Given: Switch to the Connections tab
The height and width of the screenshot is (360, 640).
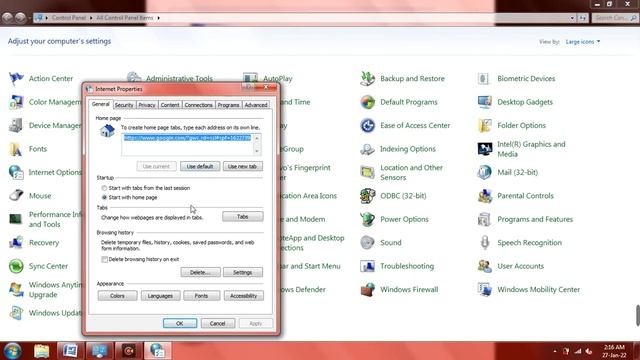Looking at the screenshot, I should click(x=198, y=105).
